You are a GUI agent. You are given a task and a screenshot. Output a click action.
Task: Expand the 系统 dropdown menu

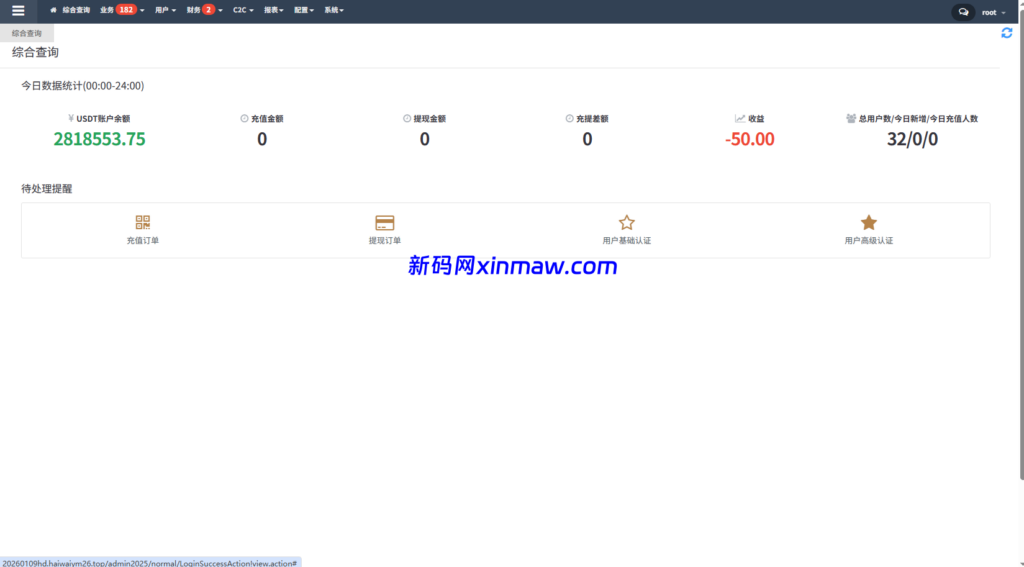(x=334, y=10)
